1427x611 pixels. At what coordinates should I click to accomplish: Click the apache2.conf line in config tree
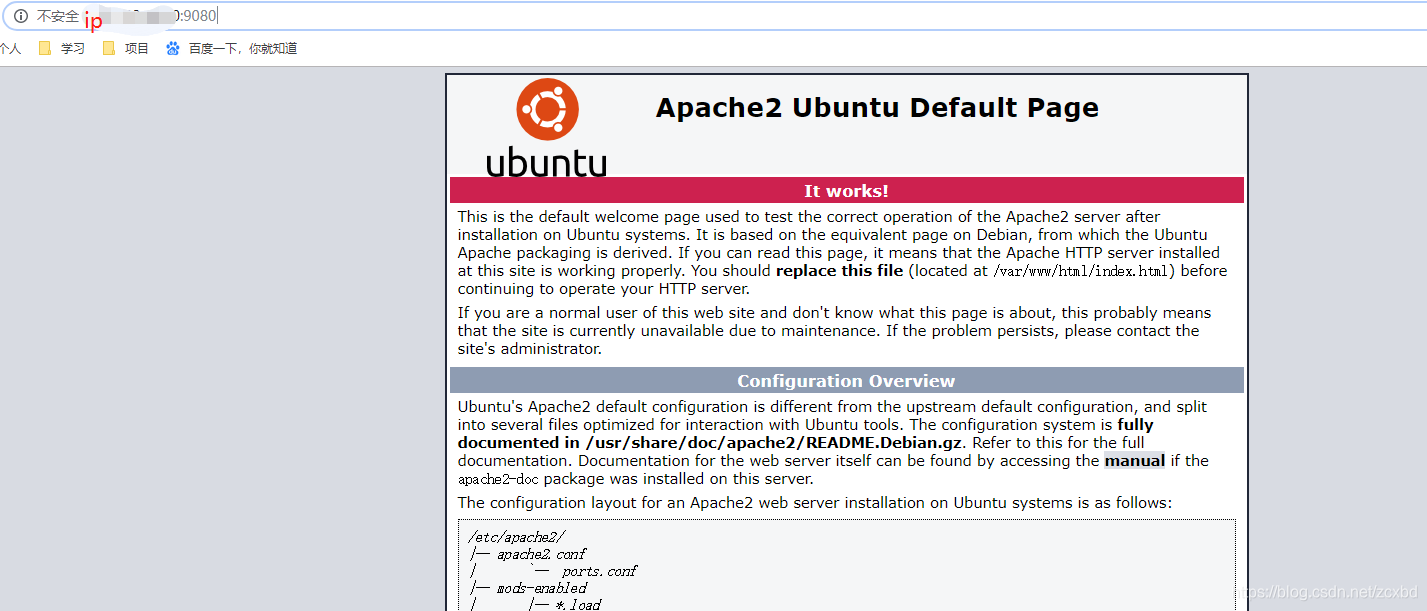[x=541, y=554]
